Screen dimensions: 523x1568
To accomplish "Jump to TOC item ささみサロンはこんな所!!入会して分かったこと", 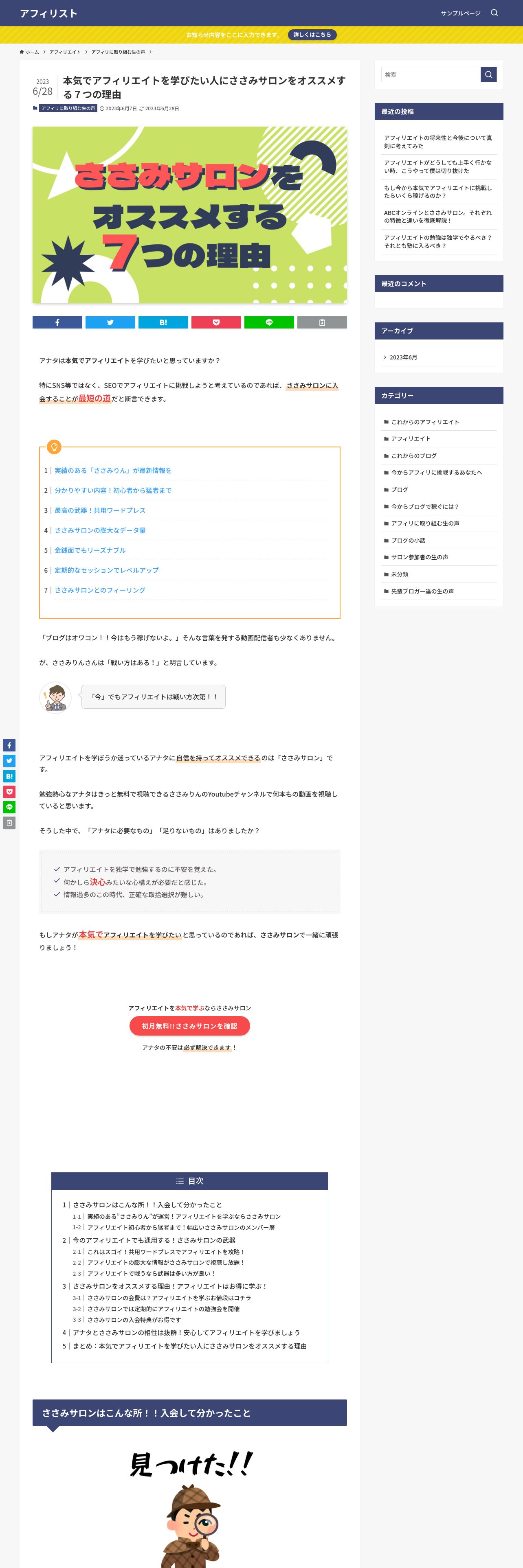I will pyautogui.click(x=147, y=1204).
